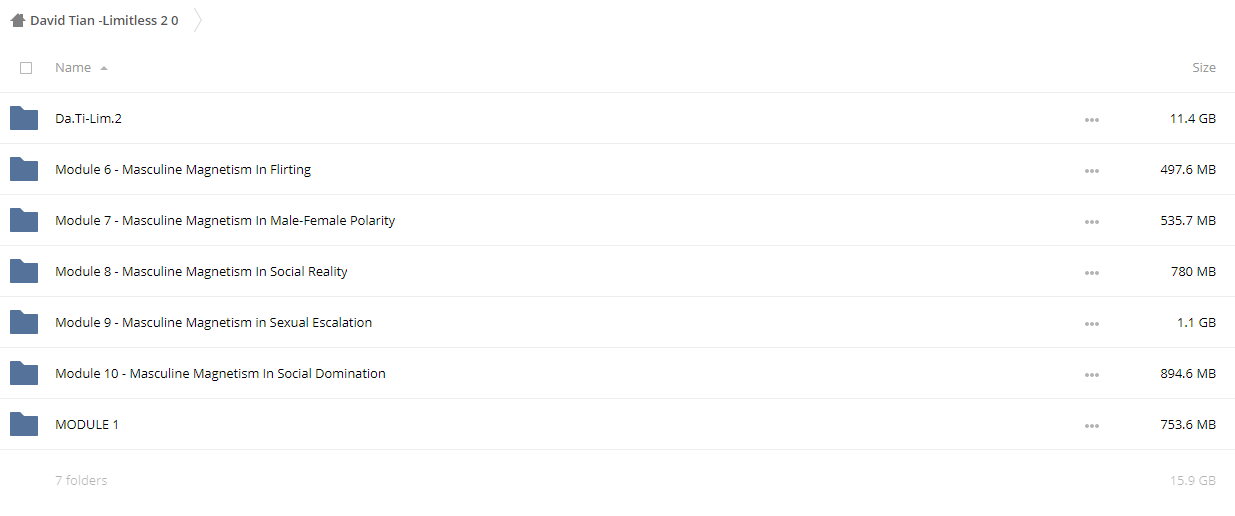Screen dimensions: 1235x516
Task: Open more options for Module 9 folder
Action: pos(1091,323)
